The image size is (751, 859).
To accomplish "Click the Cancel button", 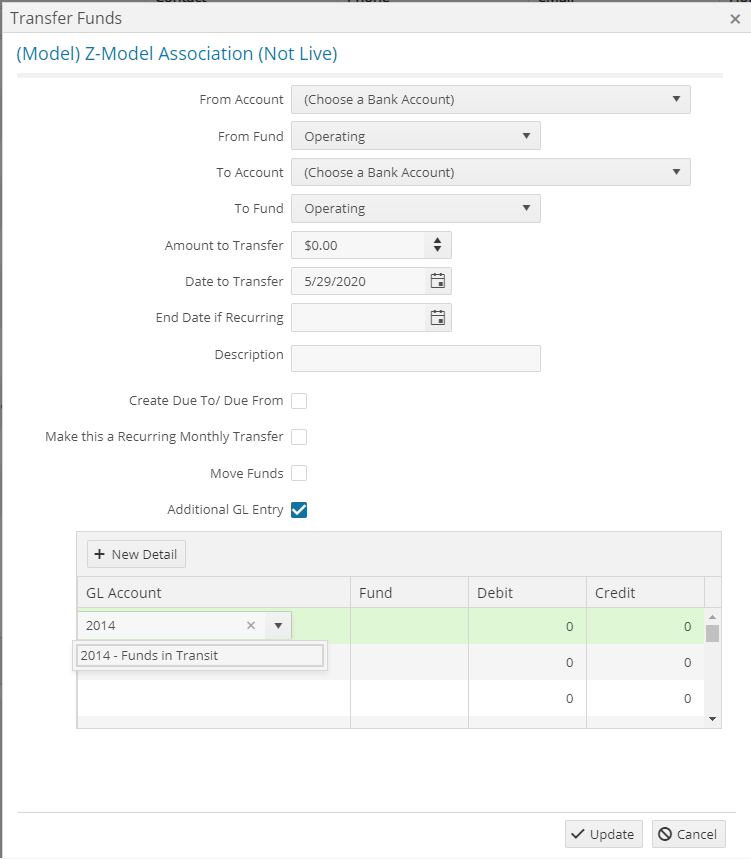I will (x=689, y=834).
